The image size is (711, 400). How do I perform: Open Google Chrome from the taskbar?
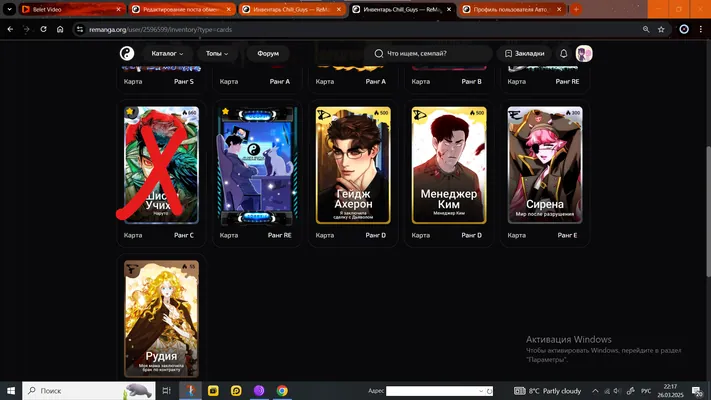click(x=282, y=390)
